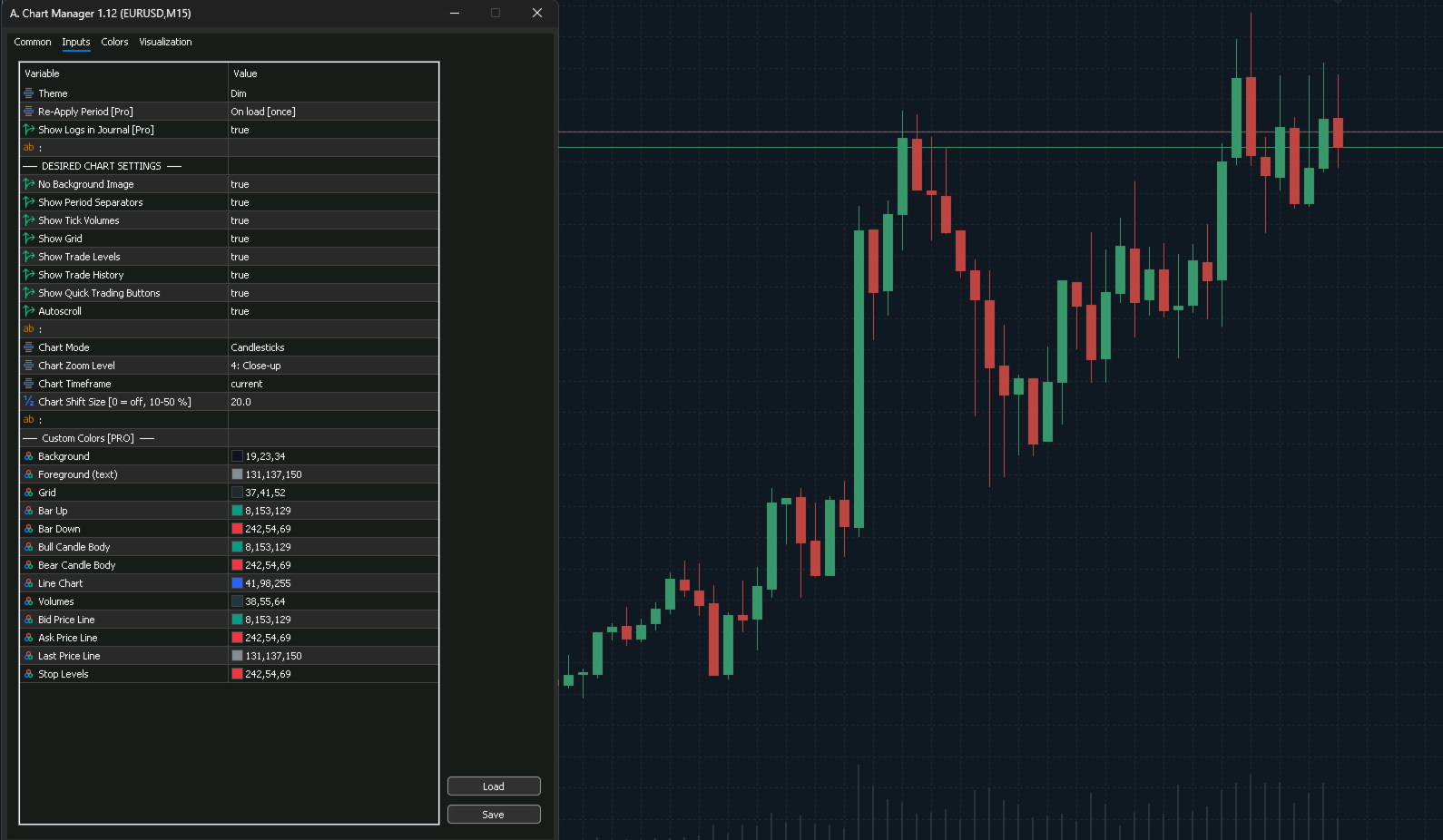Open the Chart Mode Candlesticks dropdown

pos(332,347)
